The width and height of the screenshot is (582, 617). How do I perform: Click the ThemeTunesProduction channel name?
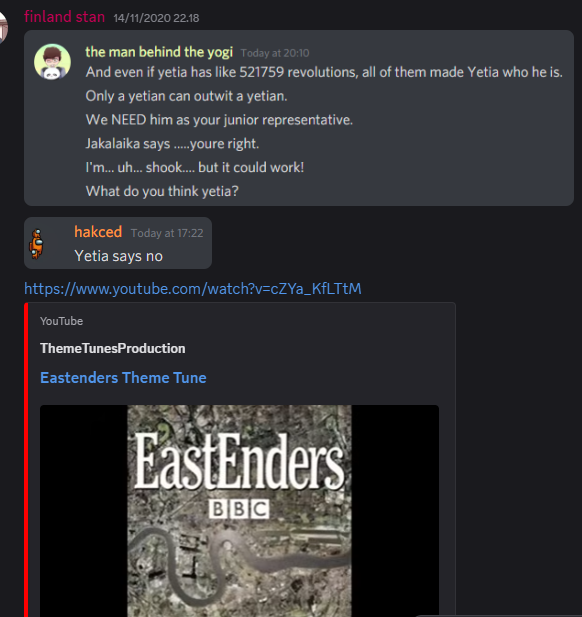(x=113, y=348)
